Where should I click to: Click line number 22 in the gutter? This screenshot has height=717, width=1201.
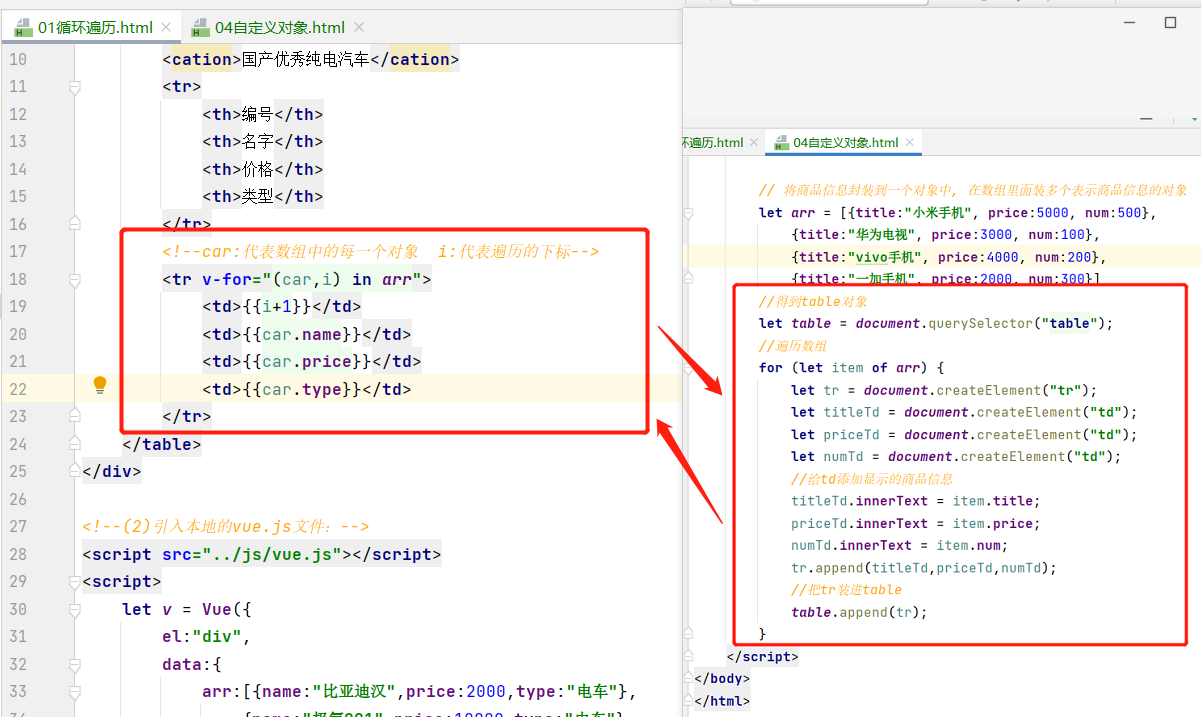[18, 388]
